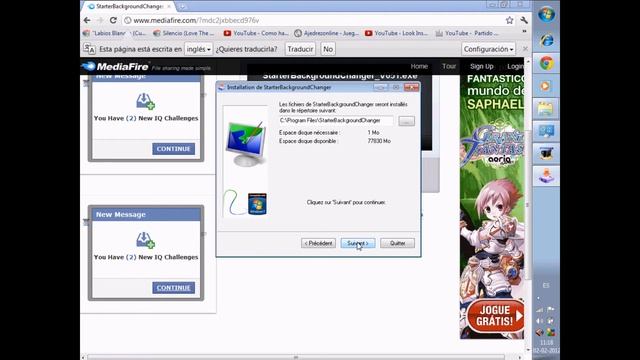Click the JOGUE GRÁTIS ad button
The image size is (640, 360).
pyautogui.click(x=495, y=316)
